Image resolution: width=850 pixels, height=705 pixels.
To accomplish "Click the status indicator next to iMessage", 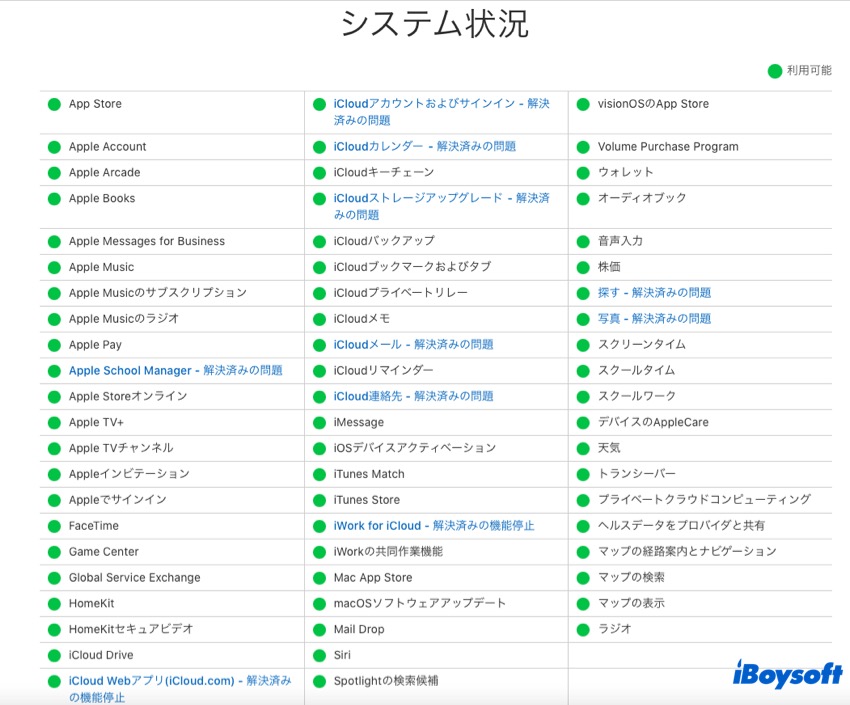I will [319, 423].
